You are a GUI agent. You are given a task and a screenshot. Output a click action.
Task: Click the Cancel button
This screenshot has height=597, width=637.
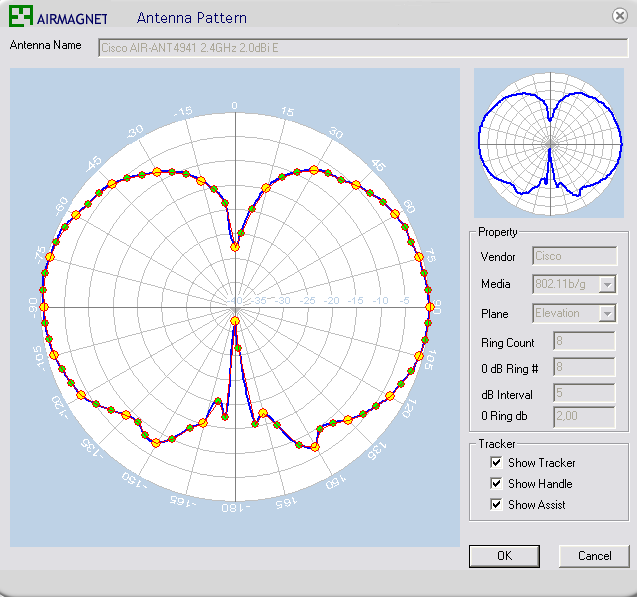pos(594,556)
